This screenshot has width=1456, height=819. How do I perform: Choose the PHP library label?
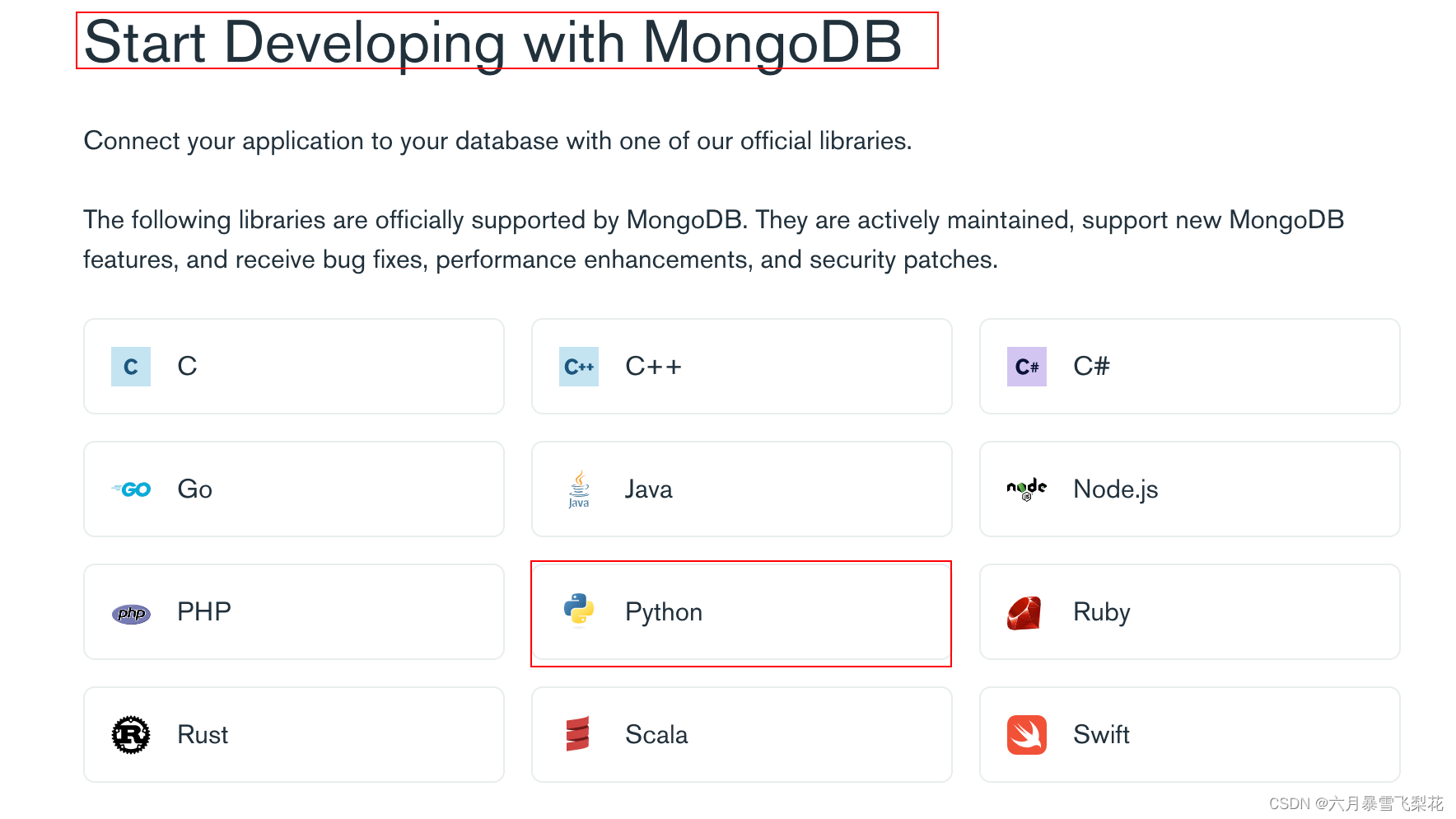tap(204, 611)
